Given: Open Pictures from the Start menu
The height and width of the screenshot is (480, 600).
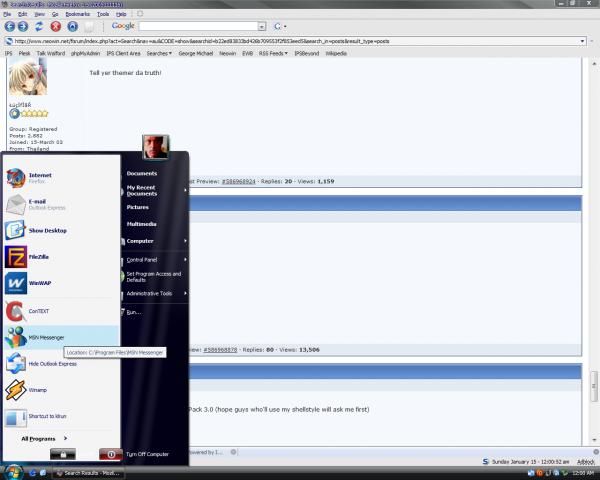Looking at the screenshot, I should 138,207.
